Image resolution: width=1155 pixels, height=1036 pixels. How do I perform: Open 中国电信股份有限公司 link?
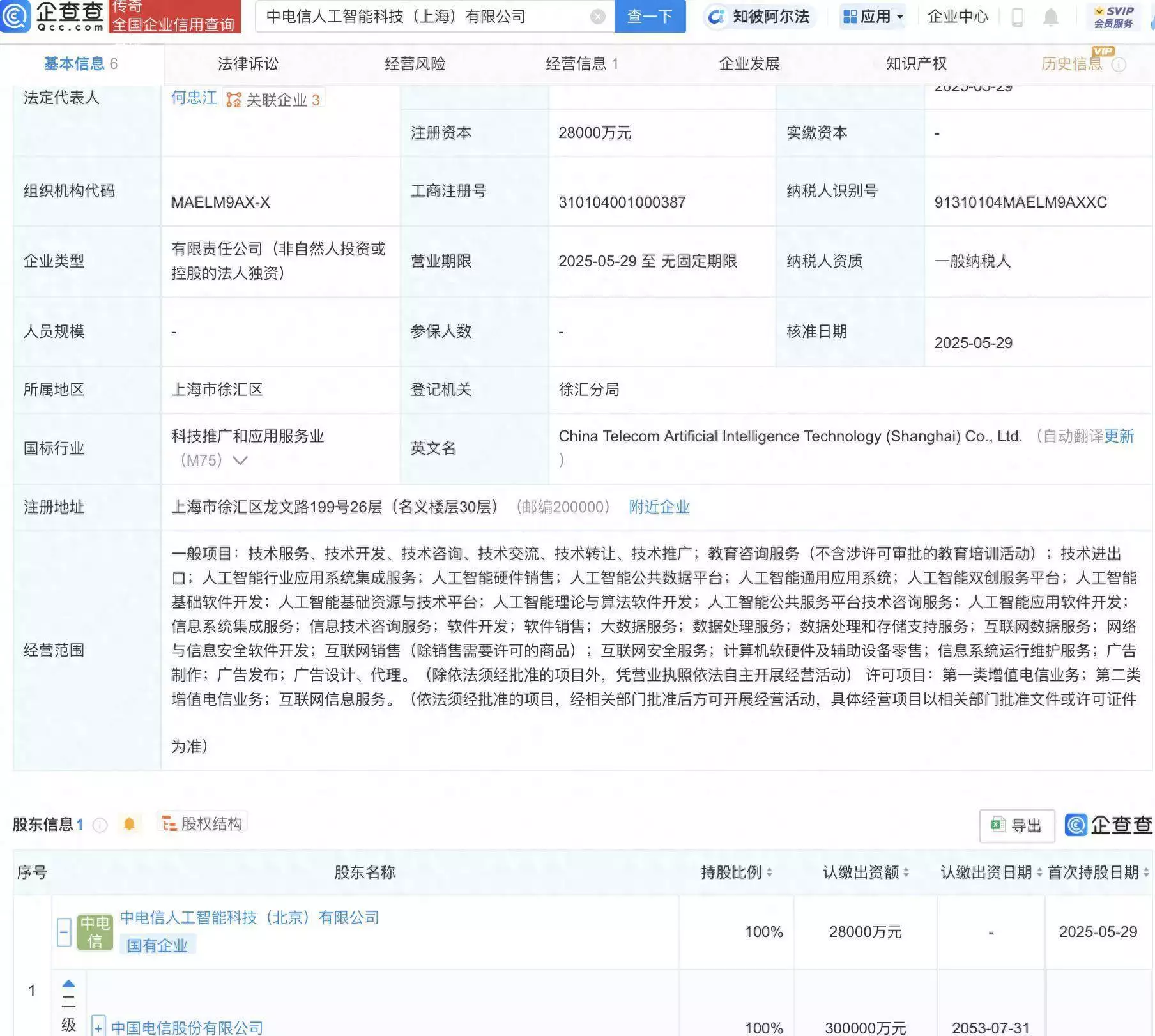(187, 1028)
